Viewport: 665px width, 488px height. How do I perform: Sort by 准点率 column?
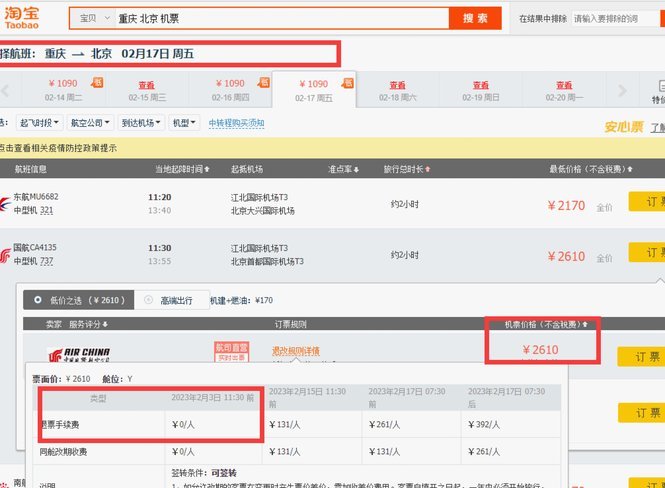(343, 169)
